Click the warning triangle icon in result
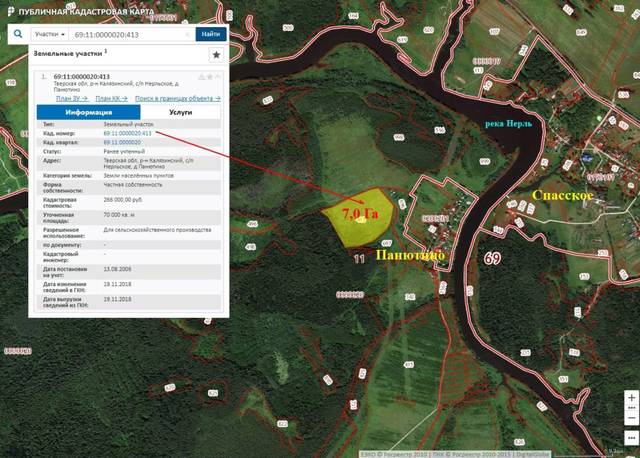 (200, 76)
